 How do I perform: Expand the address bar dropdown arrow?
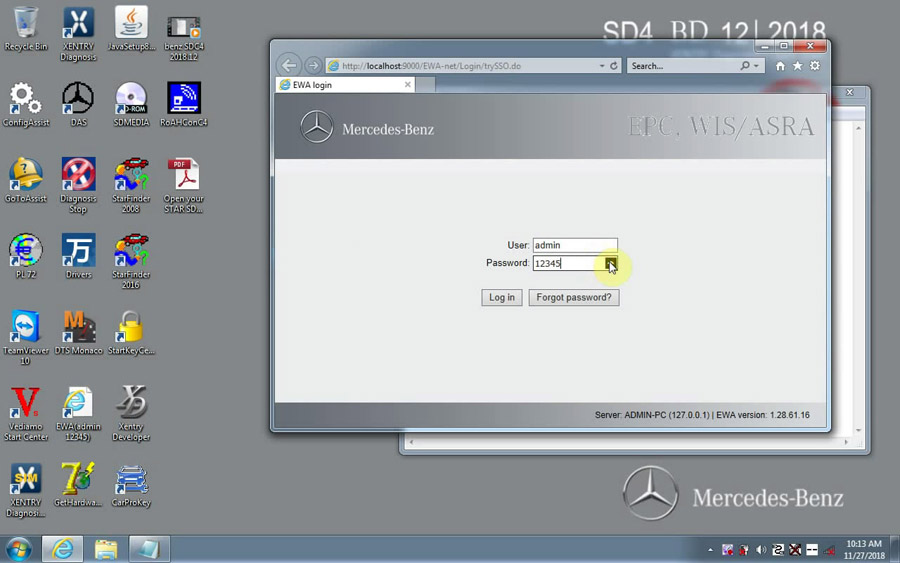(602, 66)
